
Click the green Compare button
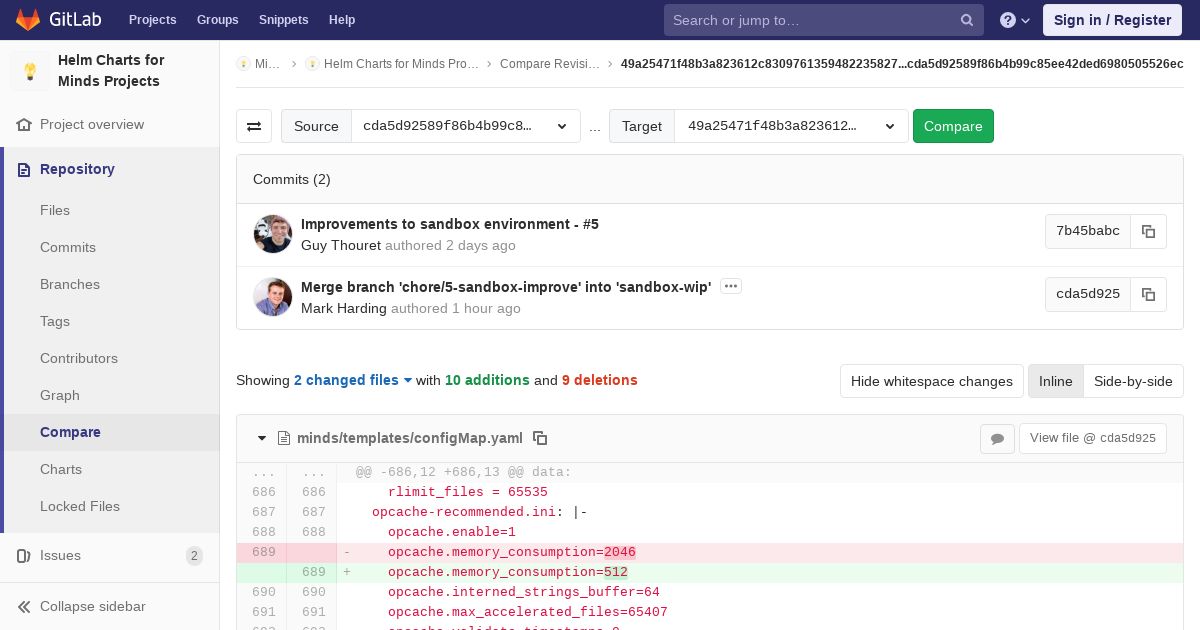(953, 126)
